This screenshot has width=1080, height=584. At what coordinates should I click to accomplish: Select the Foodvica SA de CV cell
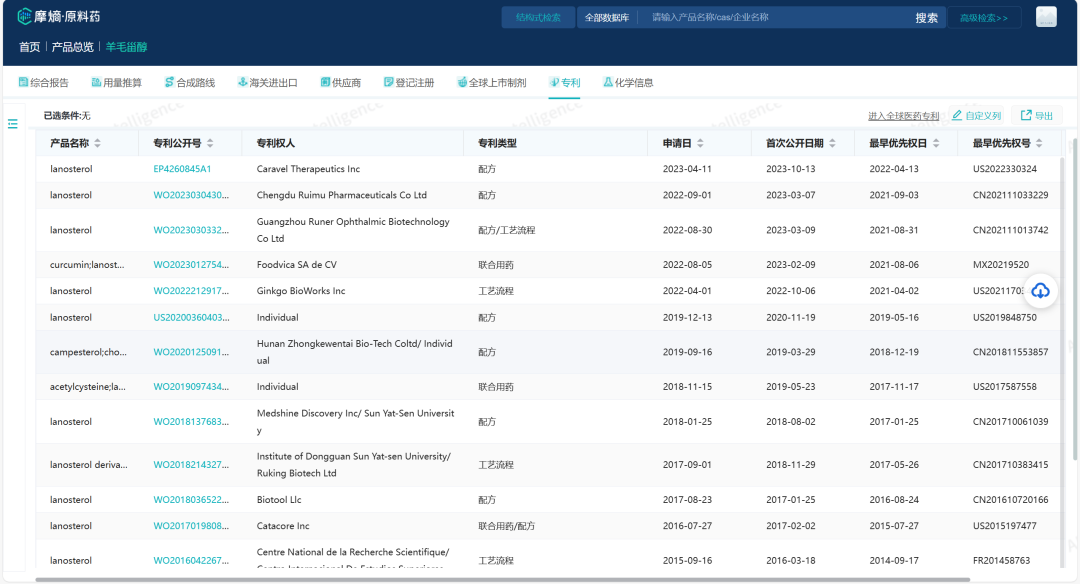[x=296, y=264]
